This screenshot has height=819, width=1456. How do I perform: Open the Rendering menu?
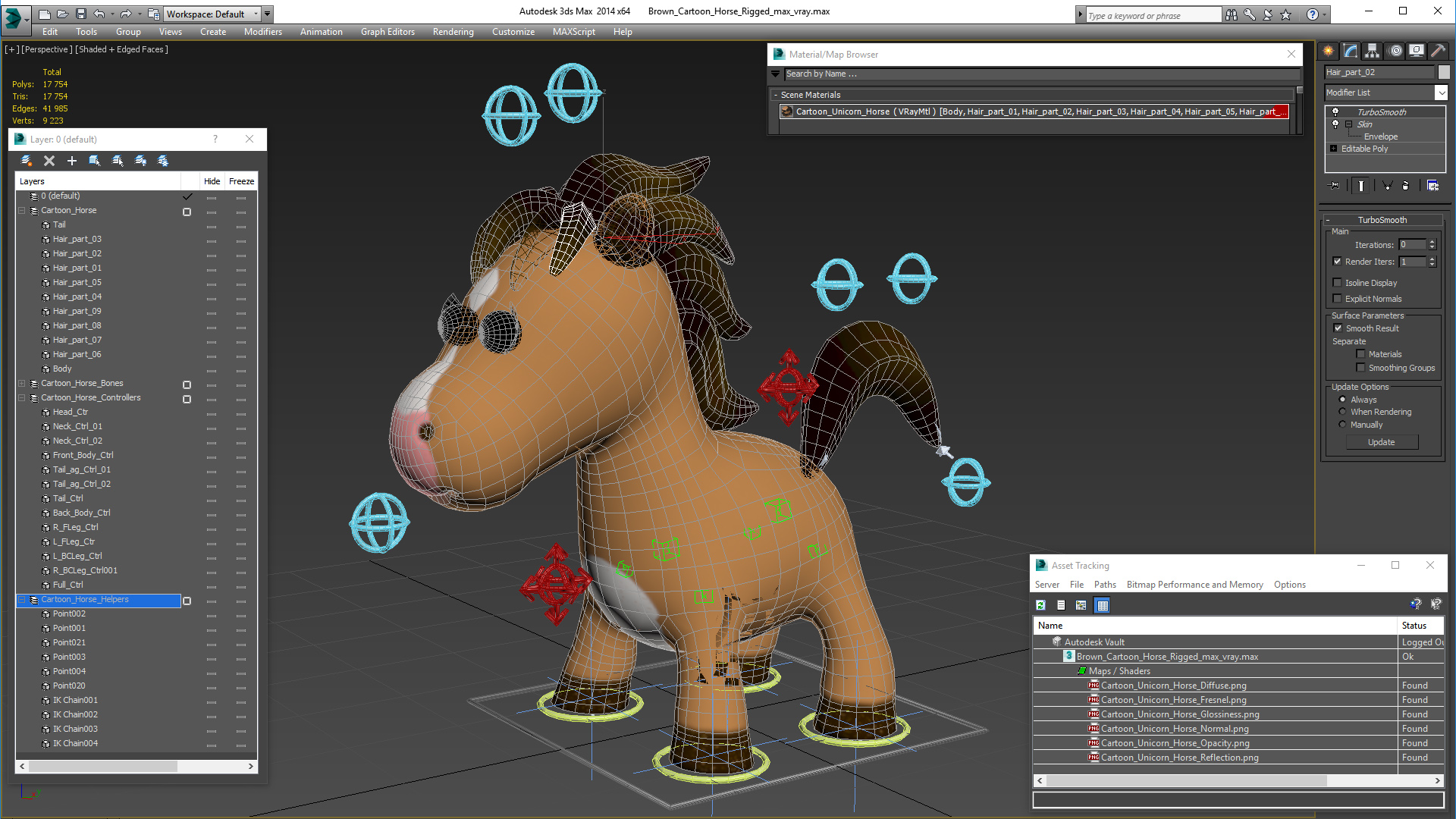point(453,32)
